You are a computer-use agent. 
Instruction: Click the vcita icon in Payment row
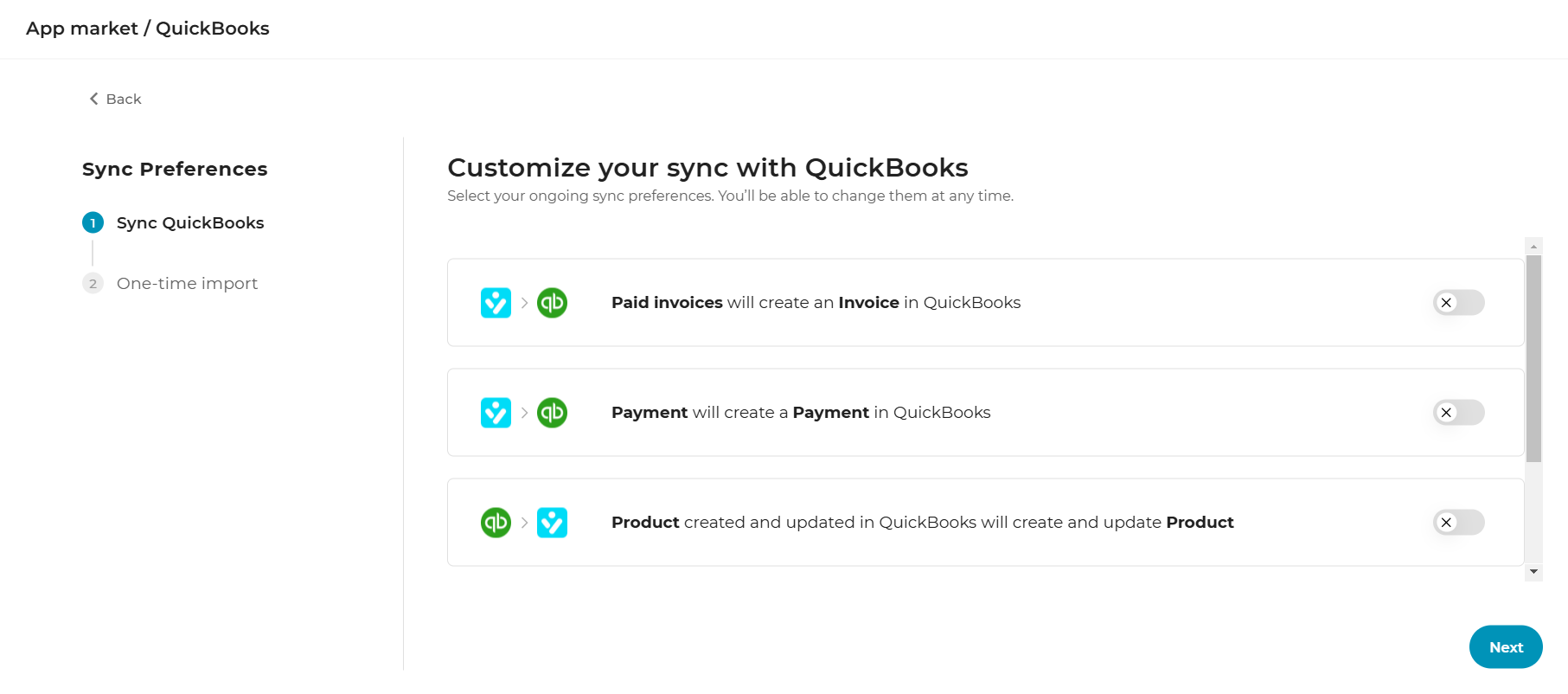496,413
